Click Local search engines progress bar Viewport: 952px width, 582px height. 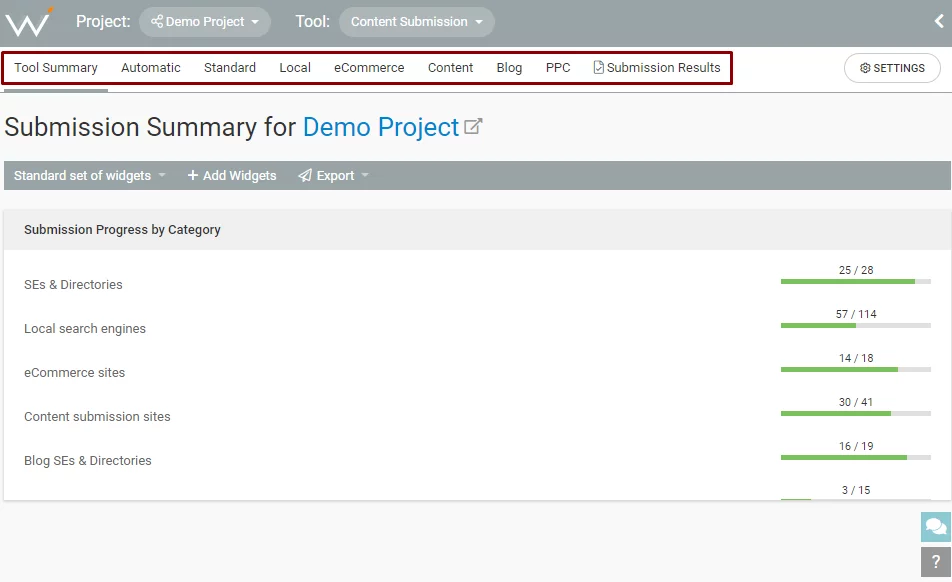(855, 326)
